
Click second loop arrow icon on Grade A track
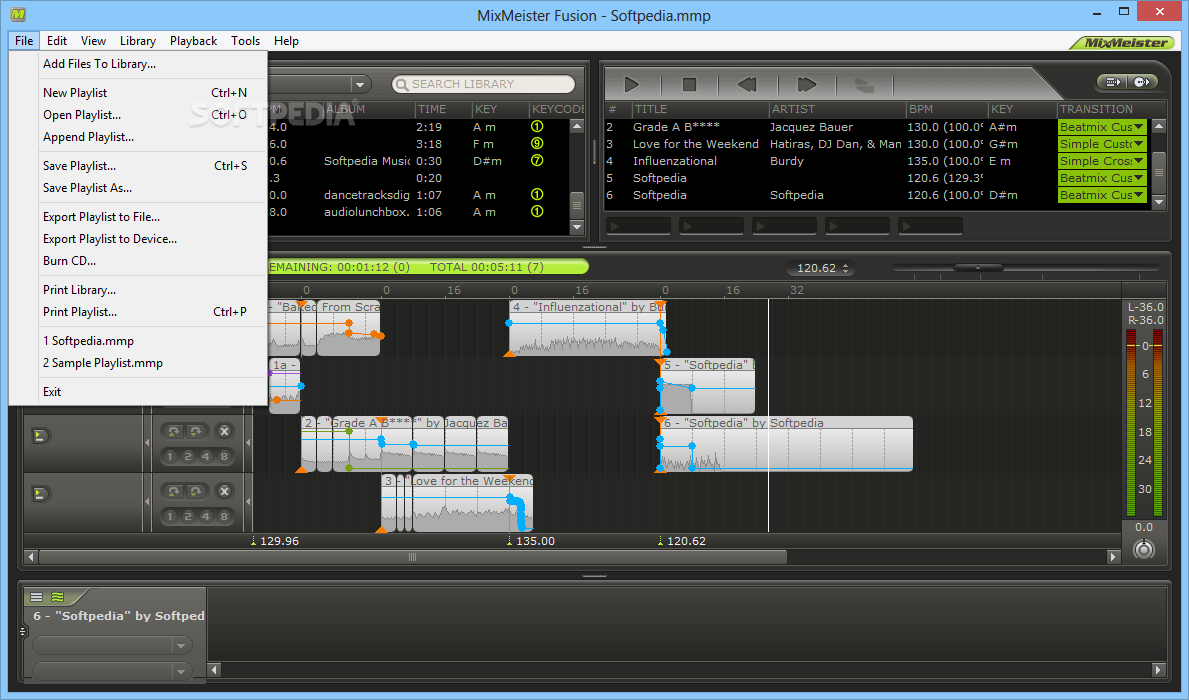195,431
